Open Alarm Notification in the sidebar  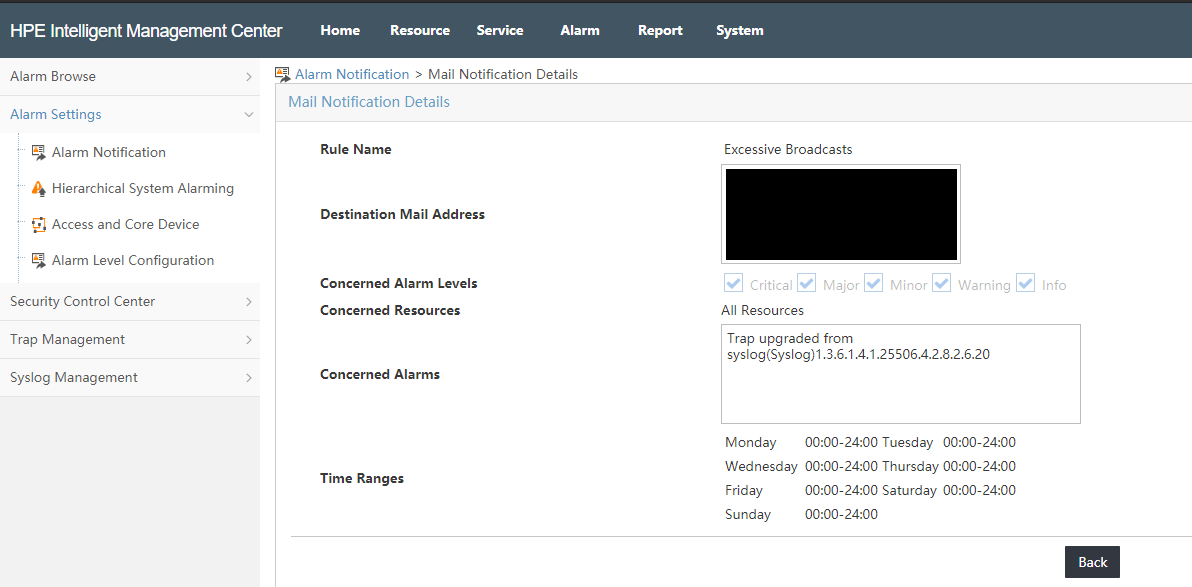point(109,152)
